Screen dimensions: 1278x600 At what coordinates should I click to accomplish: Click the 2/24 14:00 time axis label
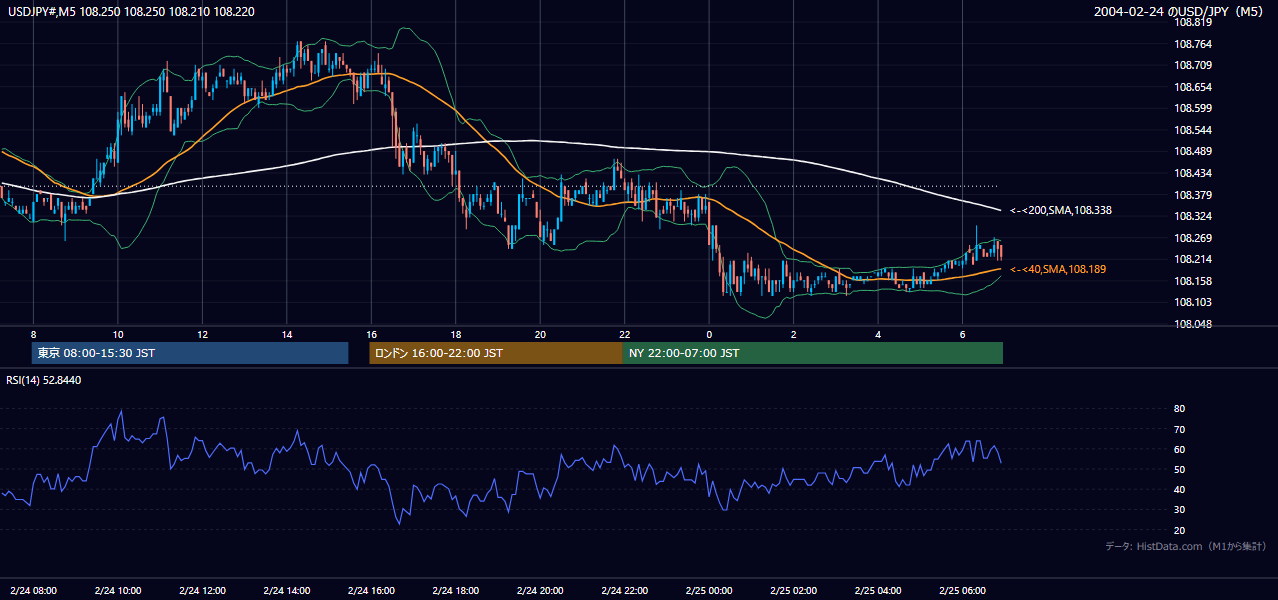click(287, 591)
